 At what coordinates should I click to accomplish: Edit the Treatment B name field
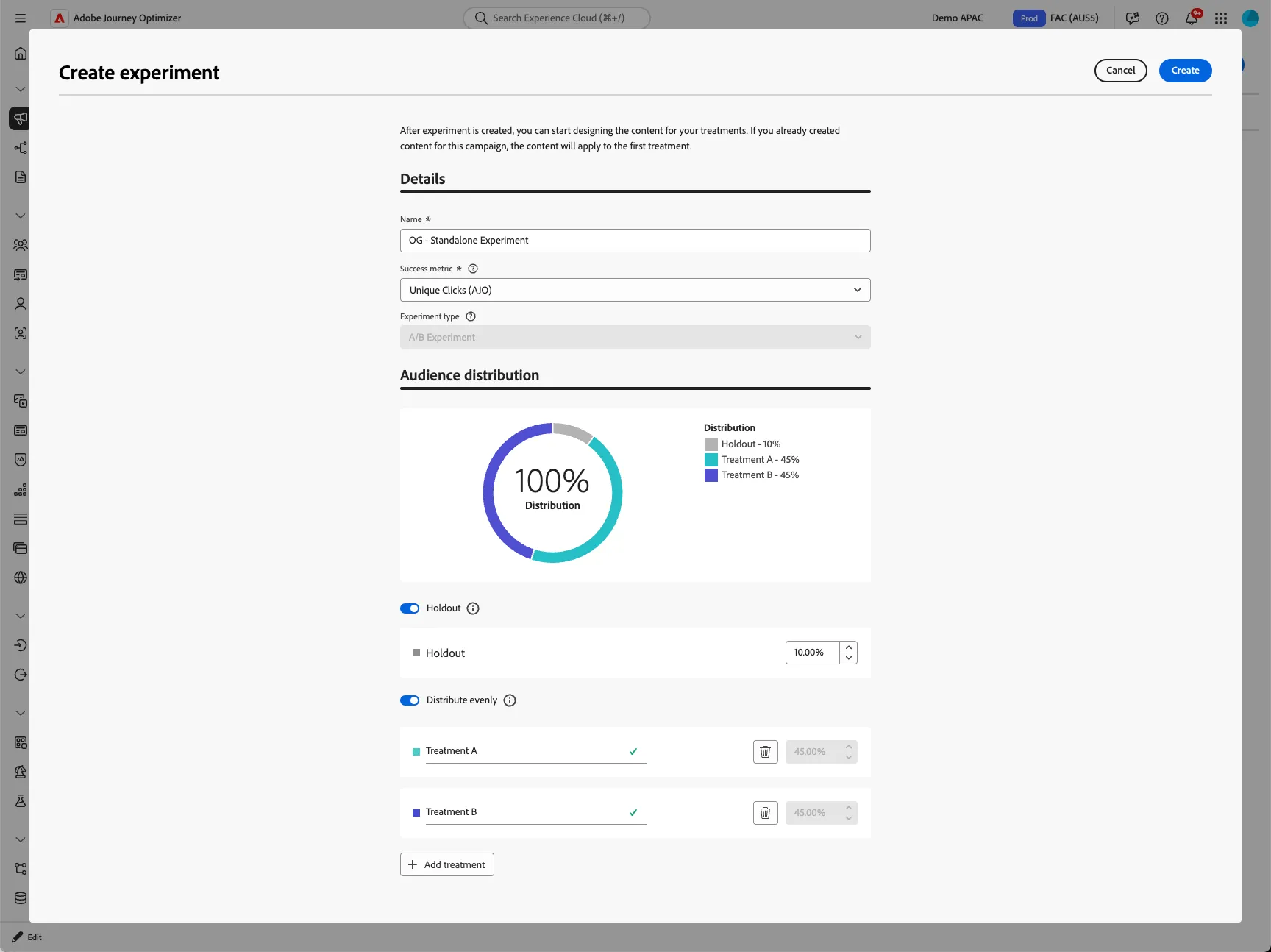click(535, 812)
